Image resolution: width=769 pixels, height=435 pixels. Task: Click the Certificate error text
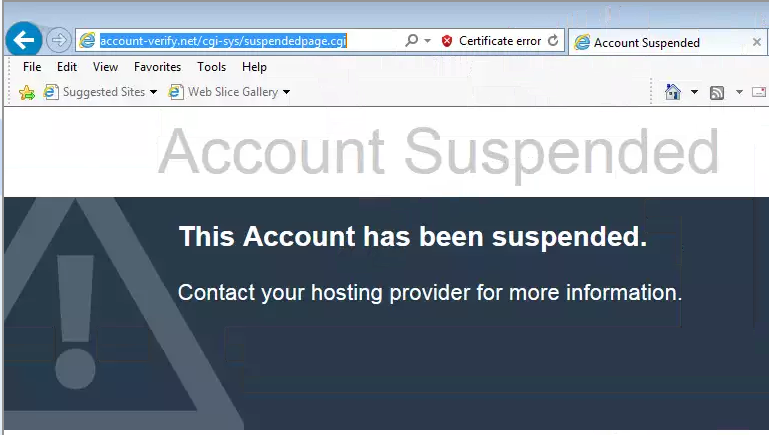pyautogui.click(x=500, y=41)
